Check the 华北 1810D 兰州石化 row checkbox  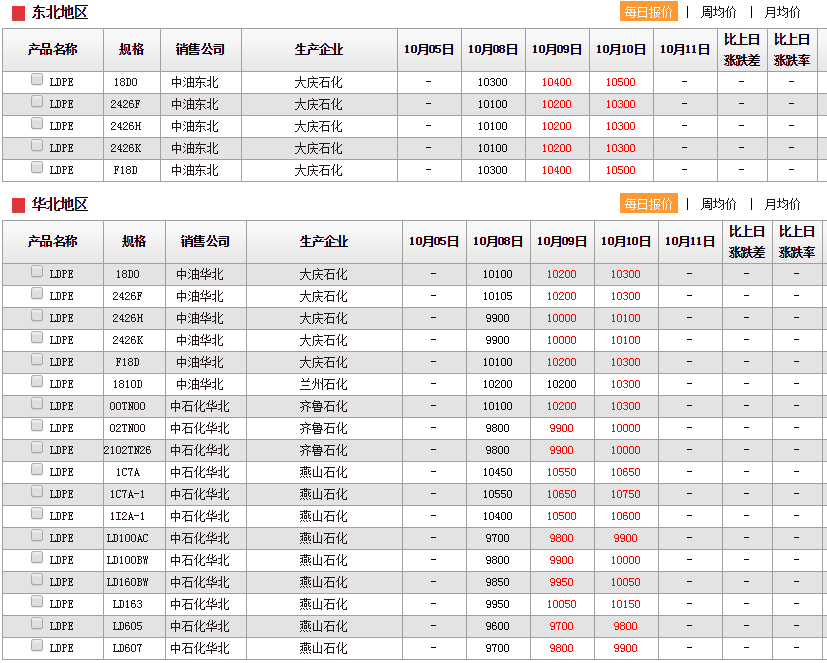coord(37,381)
